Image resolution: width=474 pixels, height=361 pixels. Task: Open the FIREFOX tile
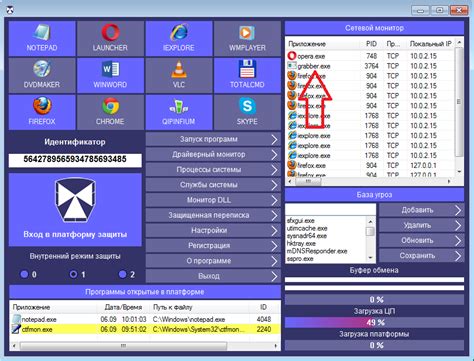pyautogui.click(x=42, y=112)
